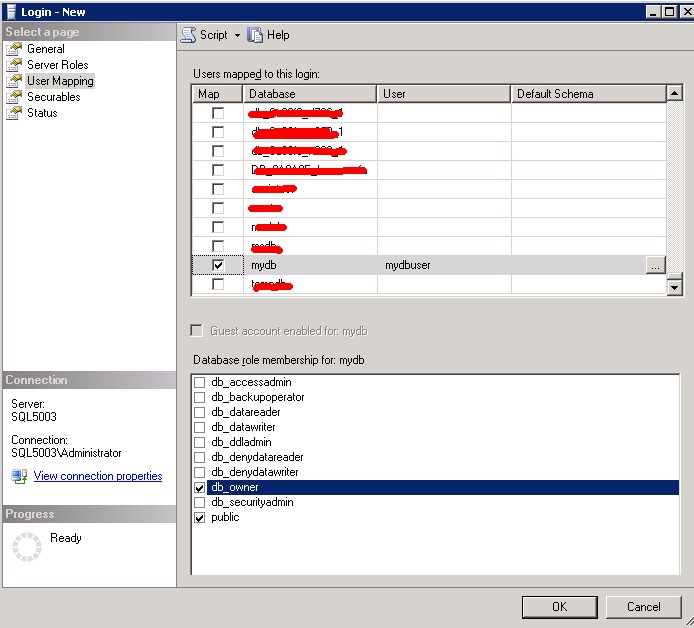Open the Script dropdown arrow
Viewport: 694px width, 628px height.
point(237,35)
